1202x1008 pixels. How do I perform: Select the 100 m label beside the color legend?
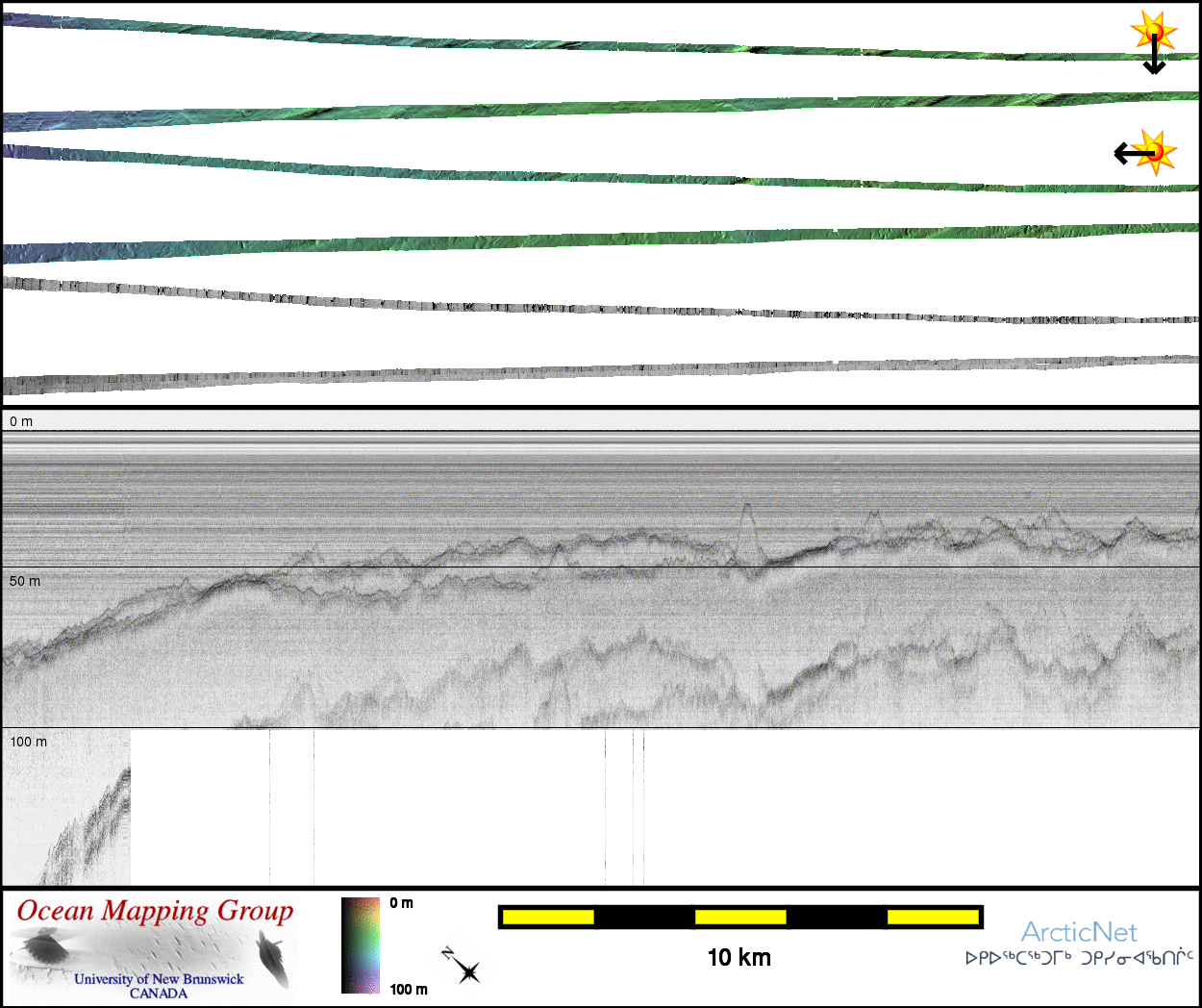409,989
